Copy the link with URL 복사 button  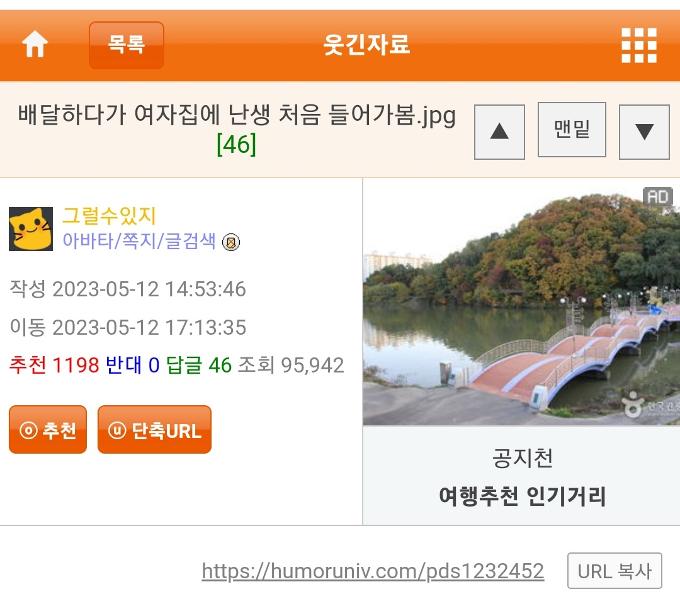click(615, 571)
